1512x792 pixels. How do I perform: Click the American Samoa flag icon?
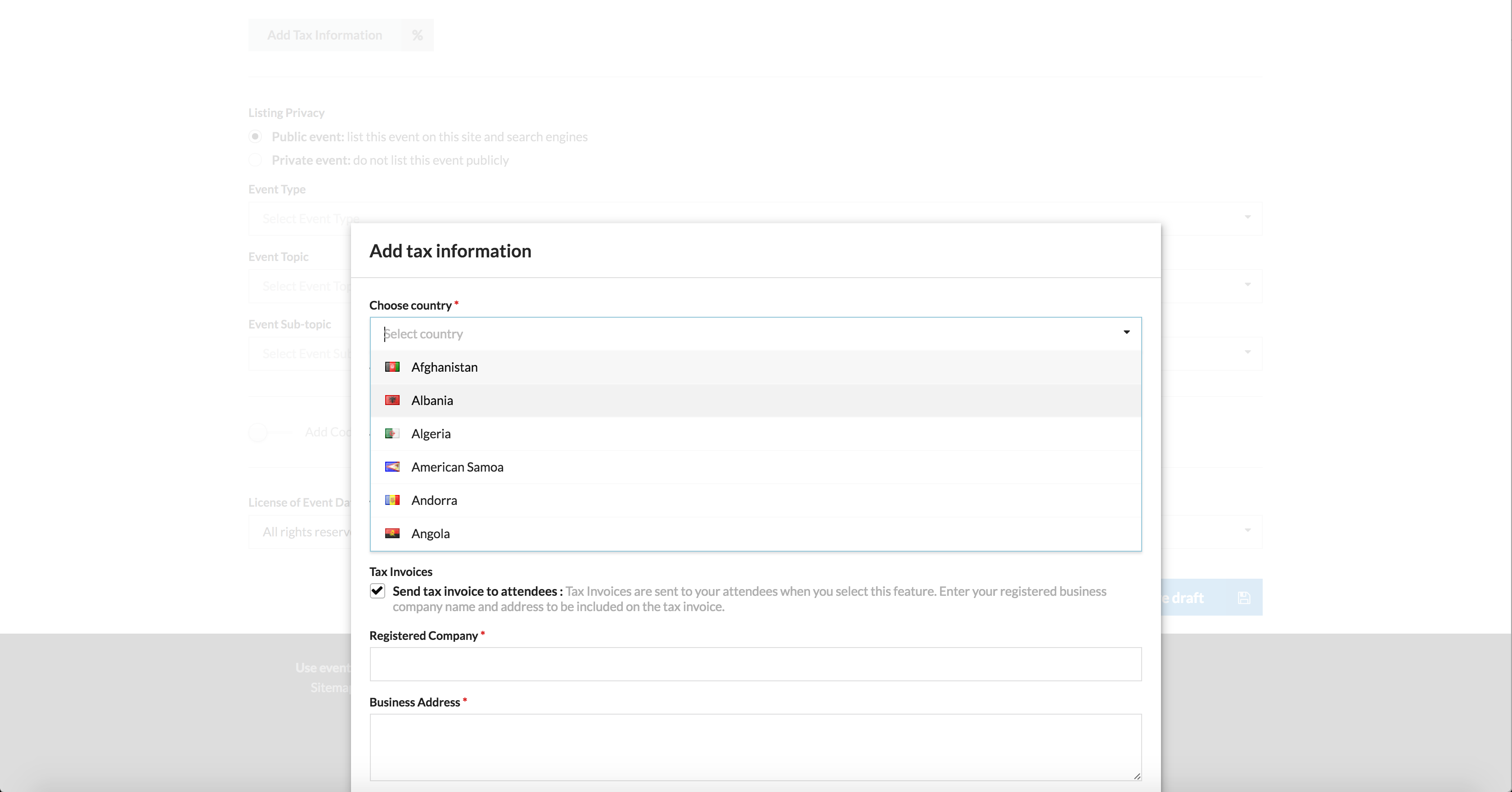[x=392, y=467]
